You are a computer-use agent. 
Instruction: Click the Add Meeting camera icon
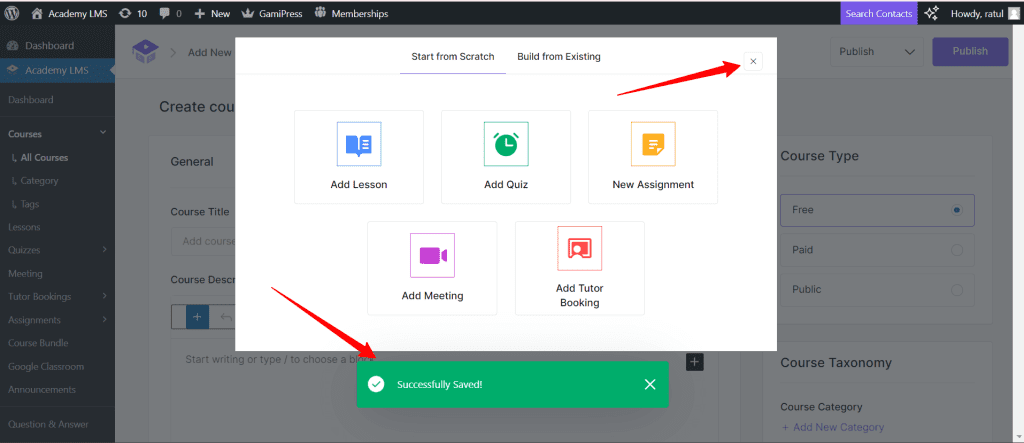coord(432,255)
